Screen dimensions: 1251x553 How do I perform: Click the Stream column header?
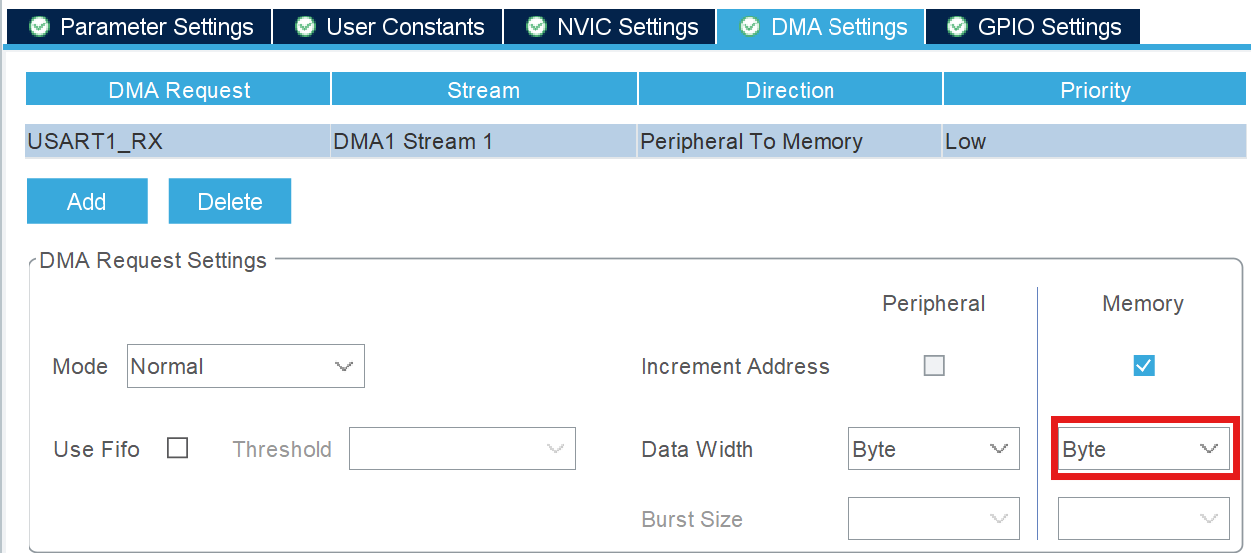(x=484, y=89)
